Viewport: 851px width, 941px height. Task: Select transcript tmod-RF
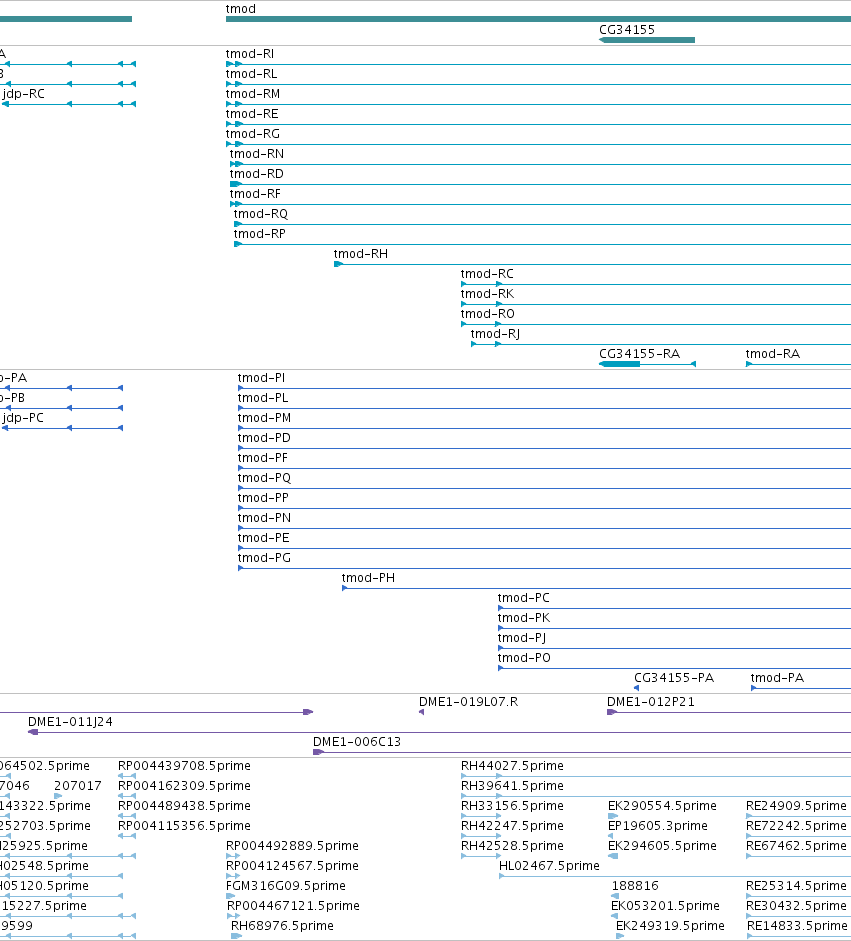[x=255, y=194]
